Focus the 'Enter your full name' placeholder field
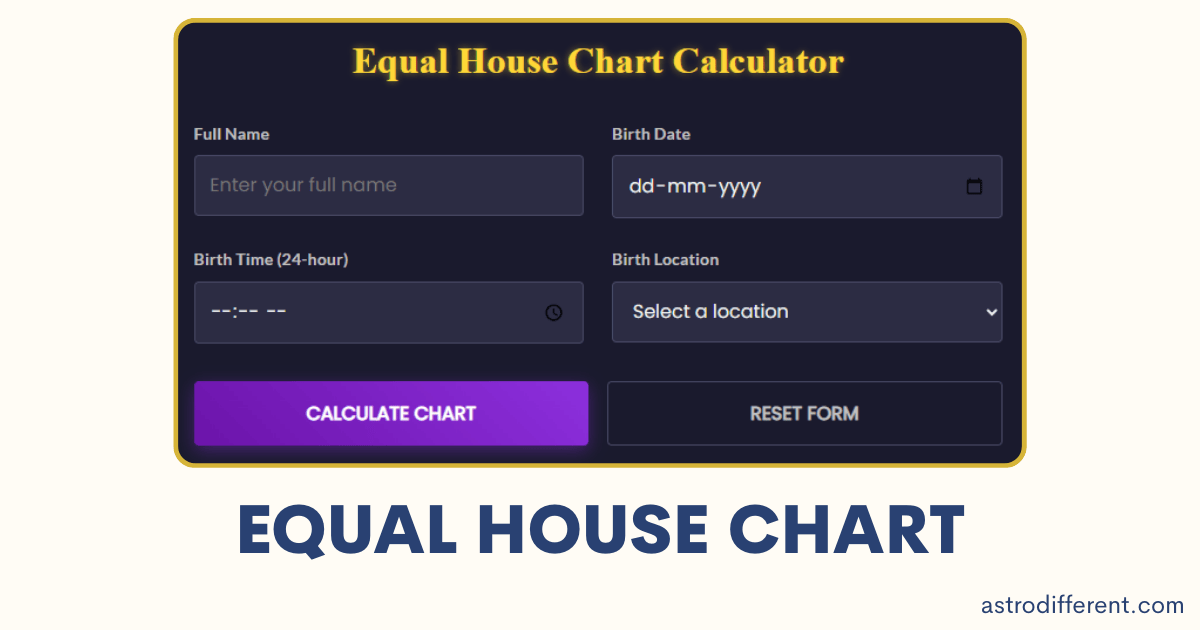 (x=389, y=185)
